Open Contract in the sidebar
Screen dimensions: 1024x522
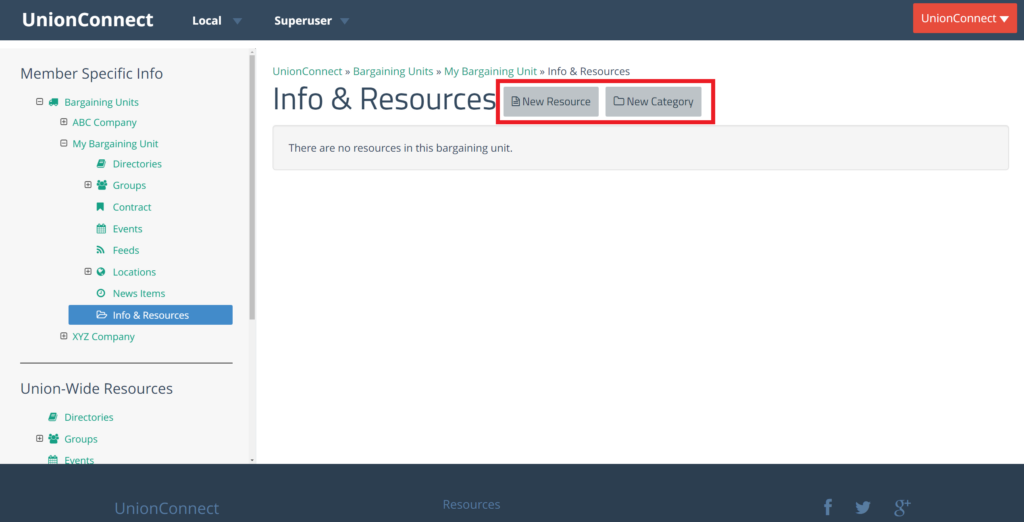click(132, 207)
